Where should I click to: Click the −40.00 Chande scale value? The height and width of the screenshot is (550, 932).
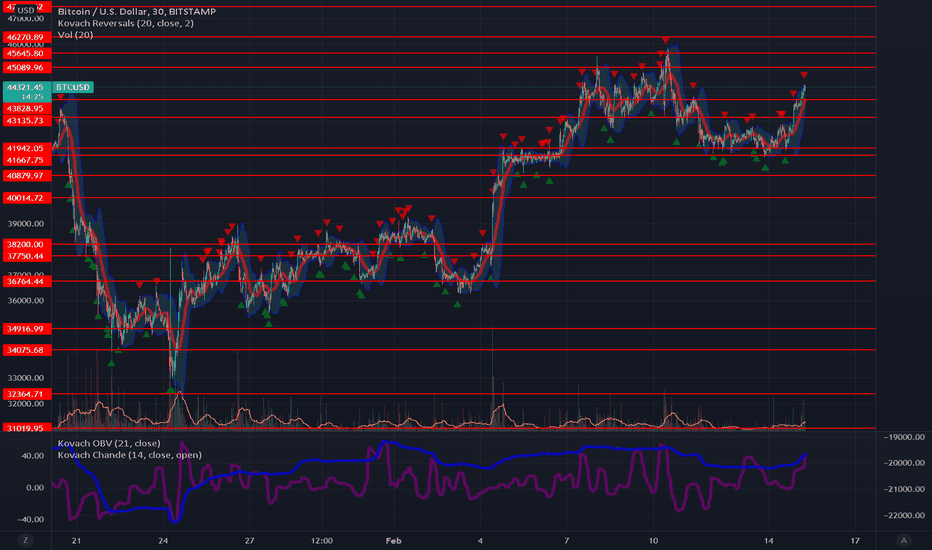tap(30, 520)
